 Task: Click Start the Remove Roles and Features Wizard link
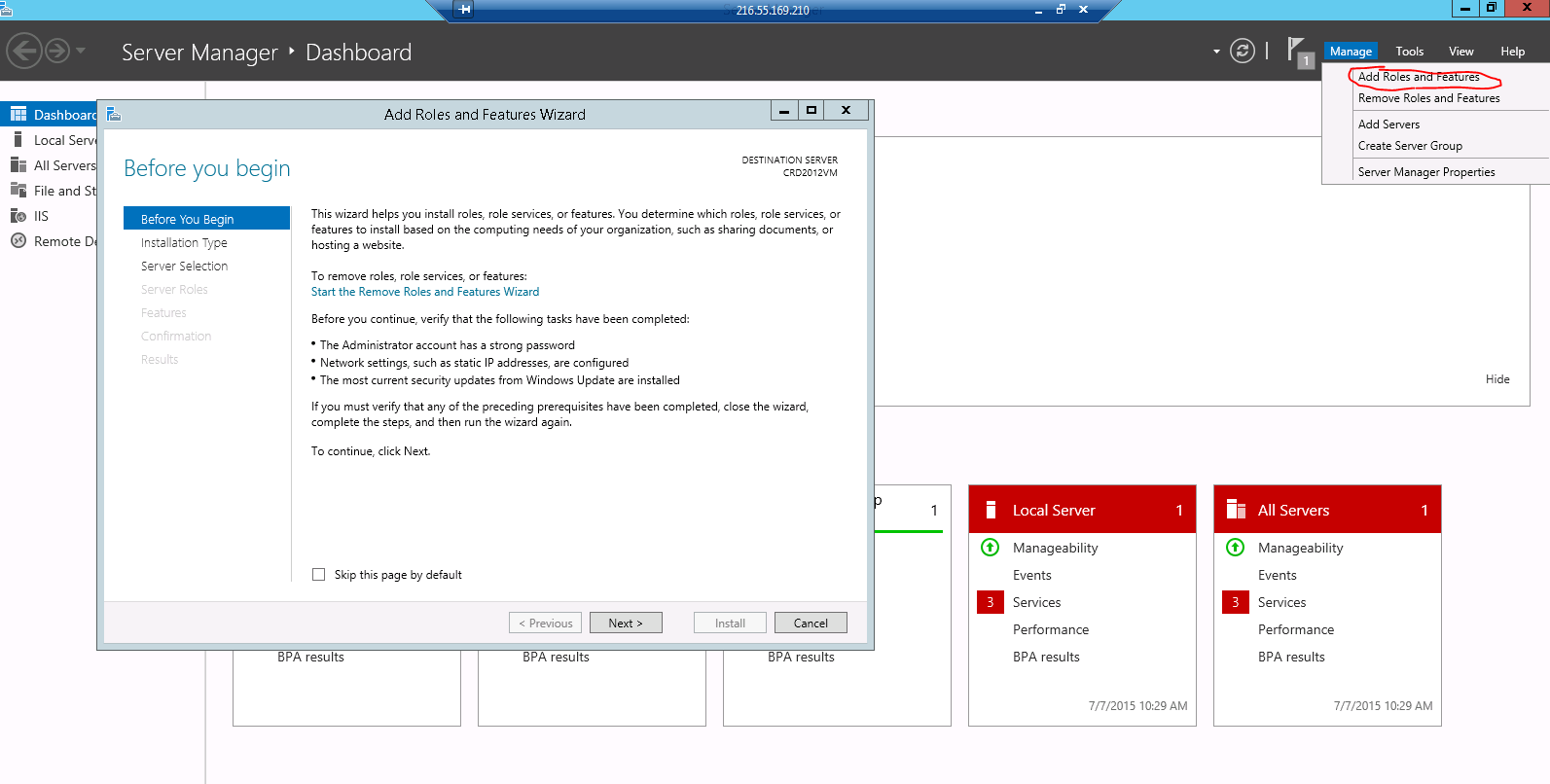425,292
